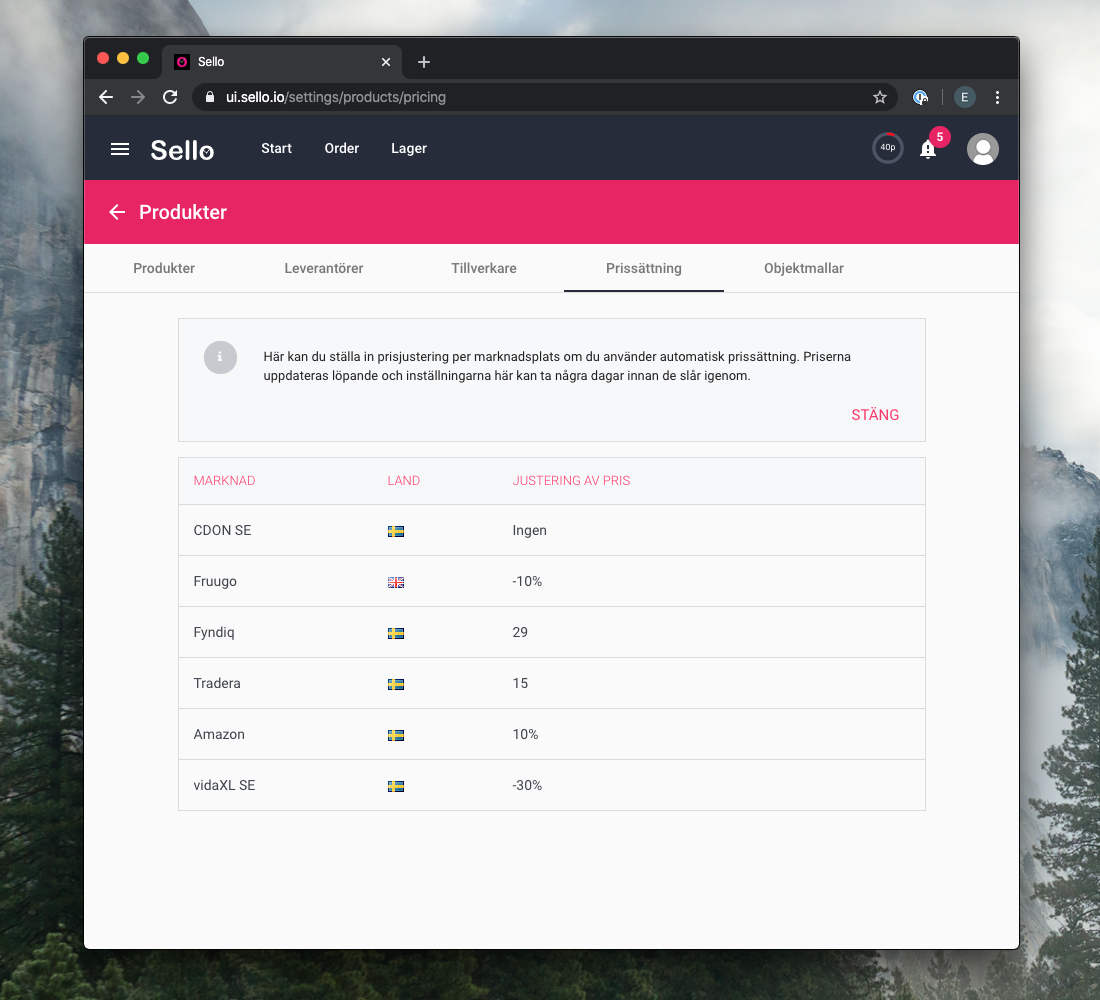
Task: Switch to the Produkter tab
Action: [164, 268]
